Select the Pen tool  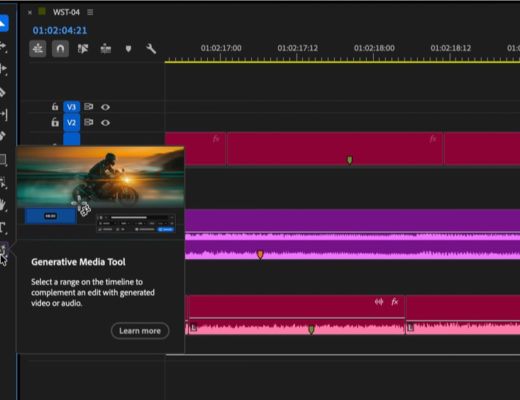[x=3, y=136]
